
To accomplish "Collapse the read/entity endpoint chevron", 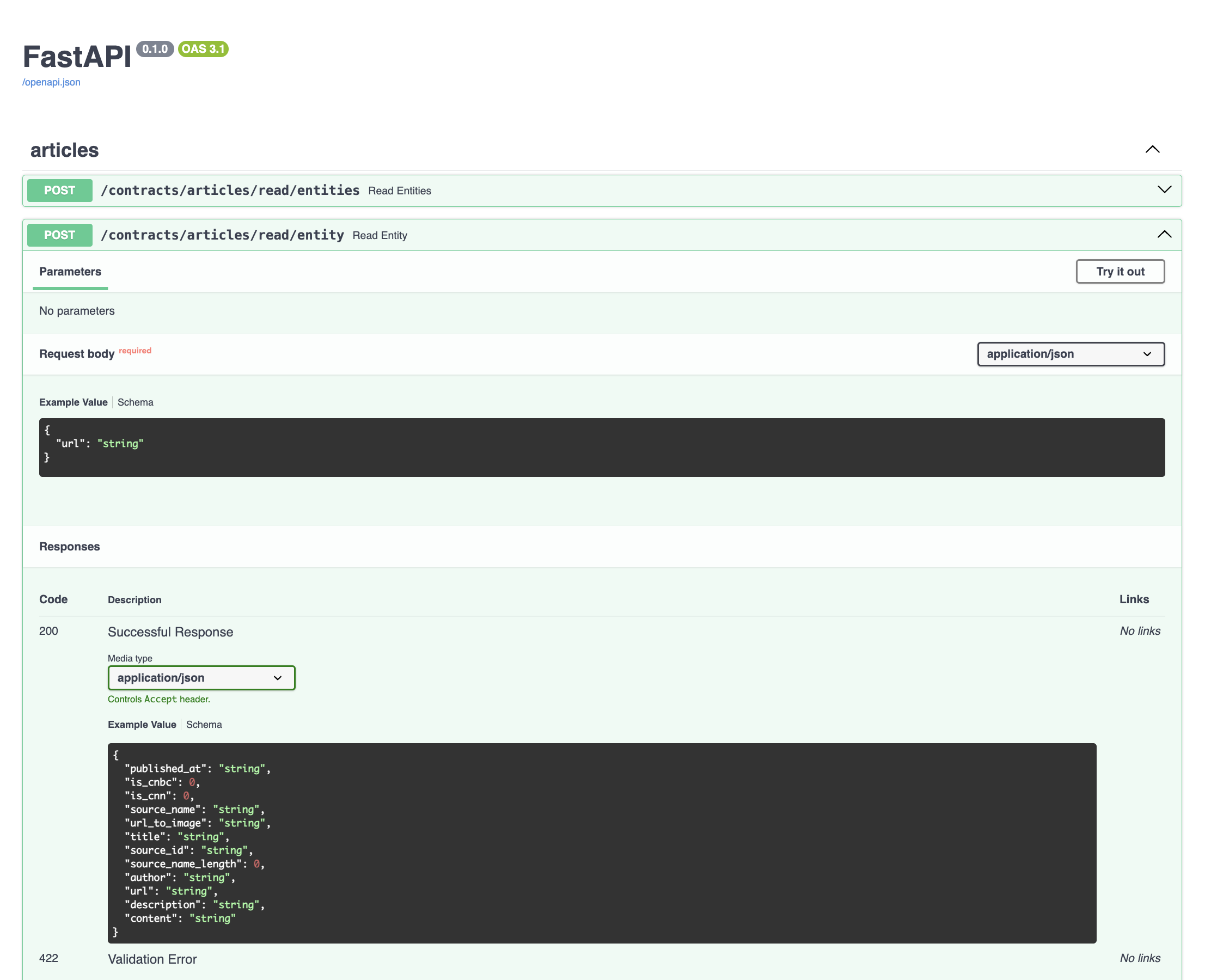I will tap(1164, 234).
